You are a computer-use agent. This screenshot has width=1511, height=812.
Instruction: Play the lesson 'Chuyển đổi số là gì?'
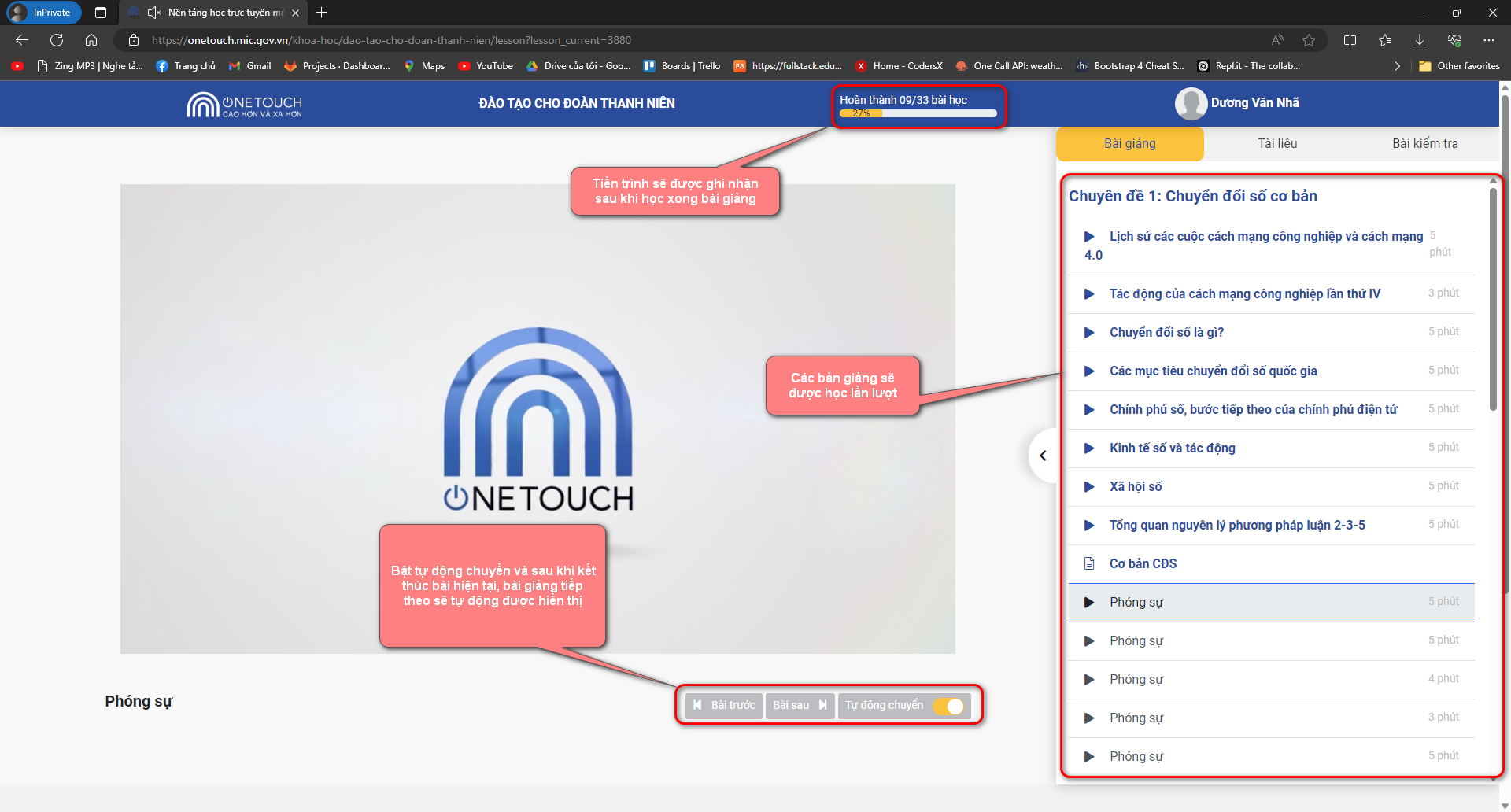[x=1089, y=333]
